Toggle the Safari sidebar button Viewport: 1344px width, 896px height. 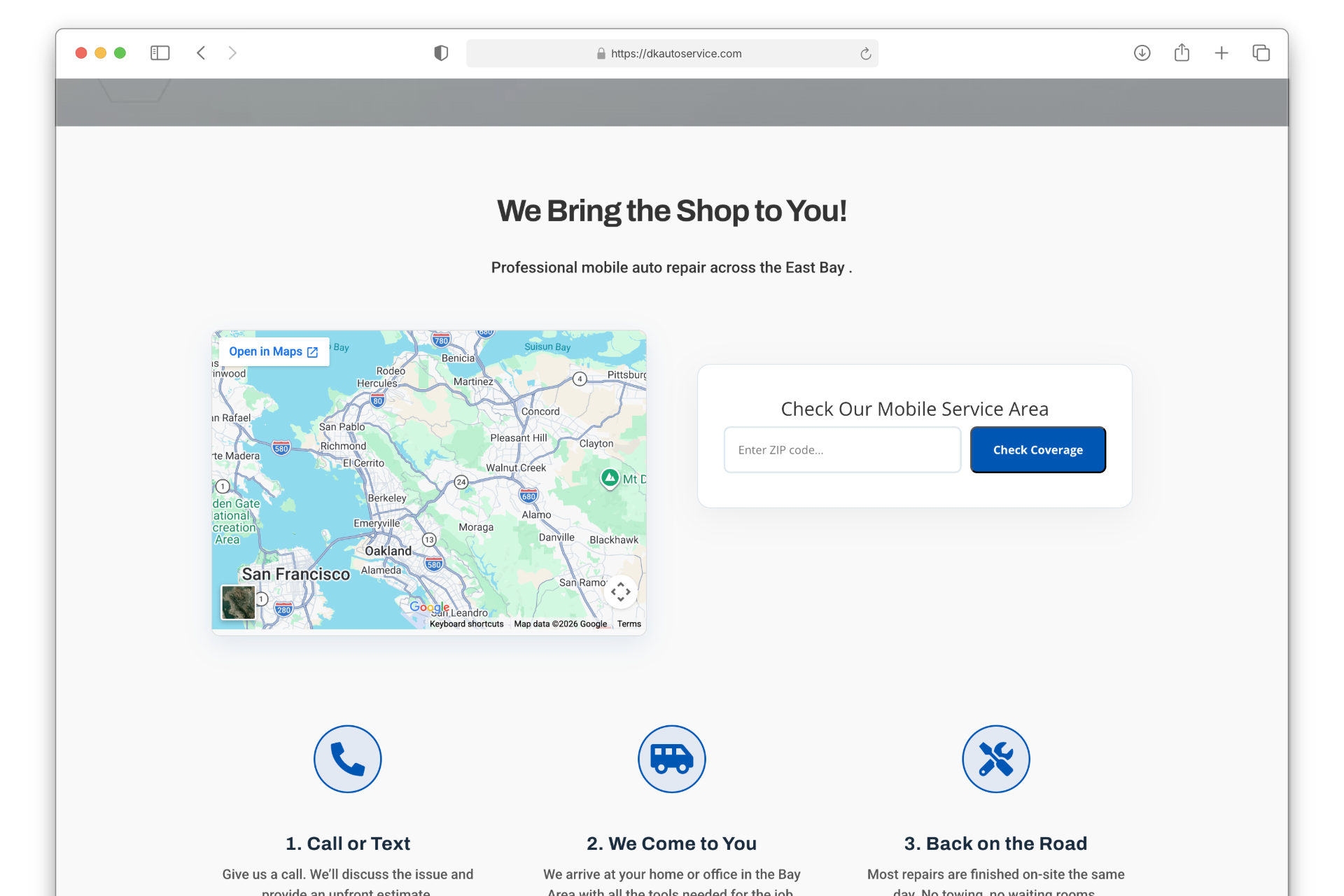click(x=160, y=53)
